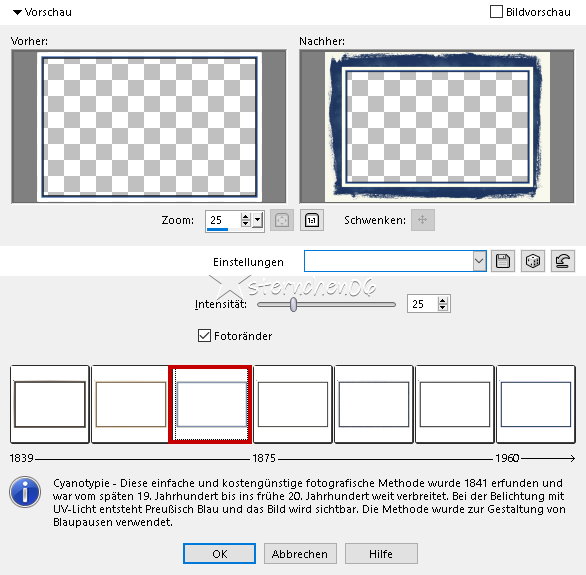Increase Intensität with up spinner arrow
The image size is (586, 575).
click(x=442, y=300)
